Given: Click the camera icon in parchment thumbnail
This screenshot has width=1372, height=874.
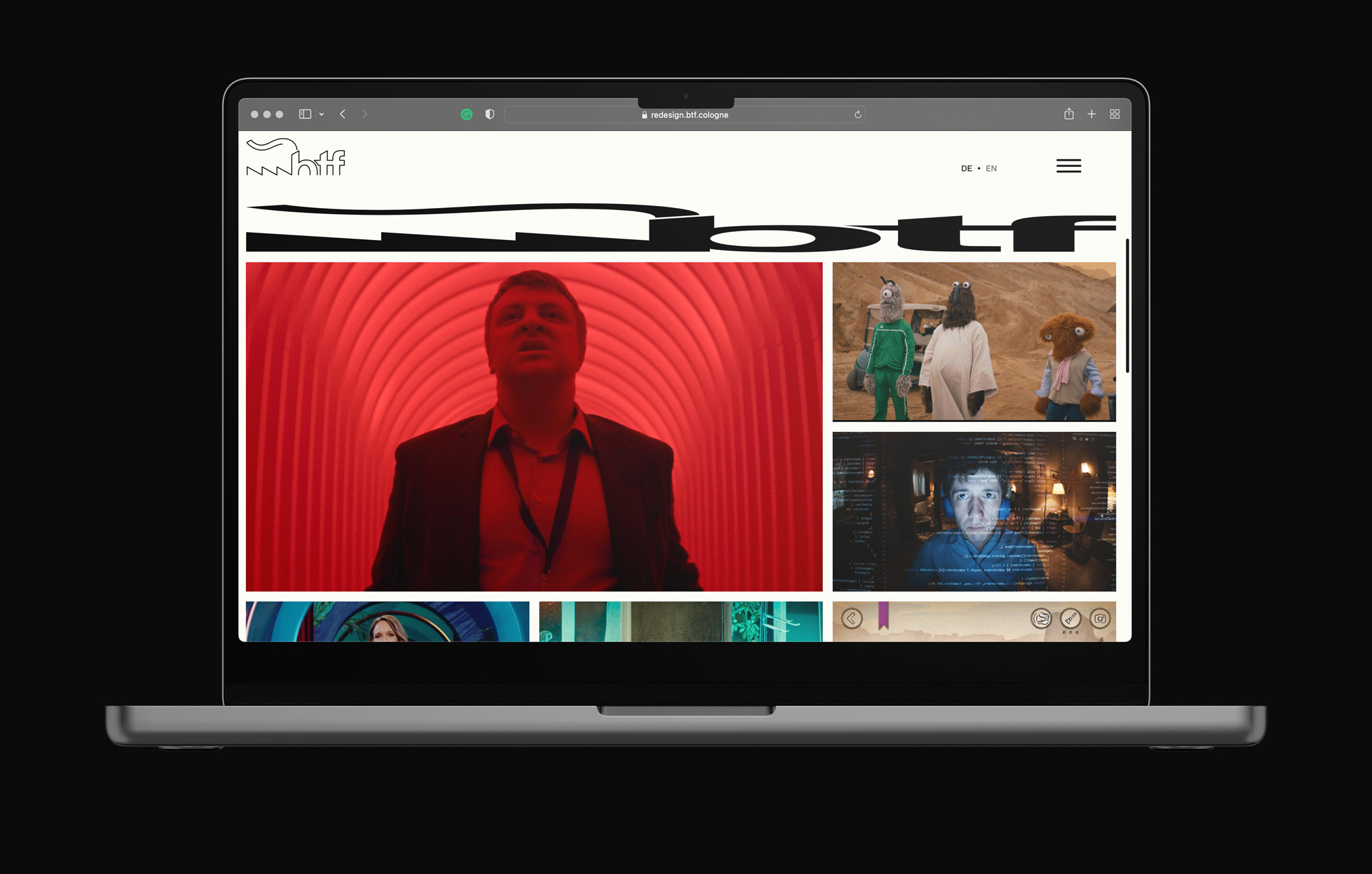Looking at the screenshot, I should (x=1100, y=619).
